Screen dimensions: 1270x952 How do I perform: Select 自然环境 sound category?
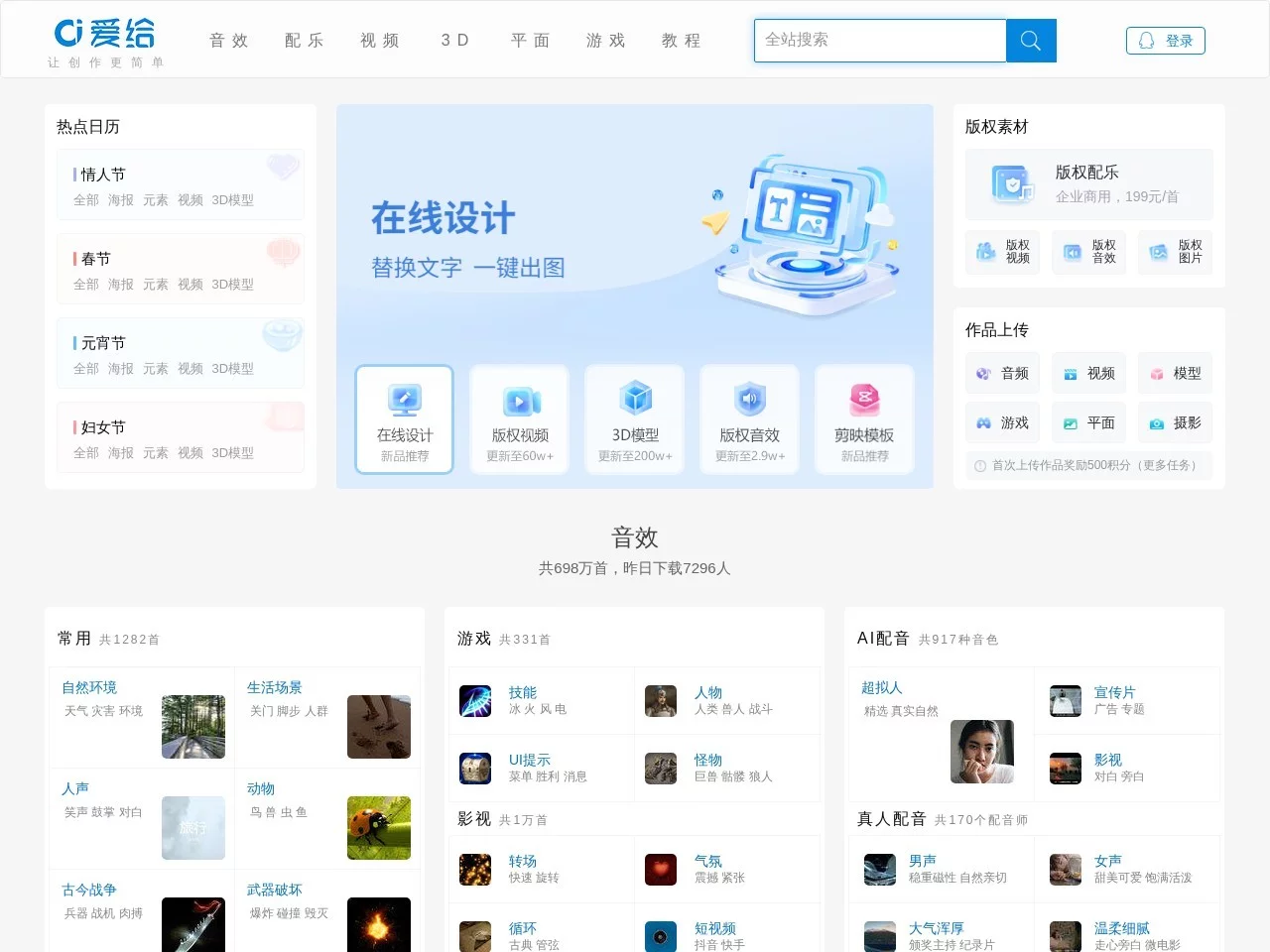(89, 687)
